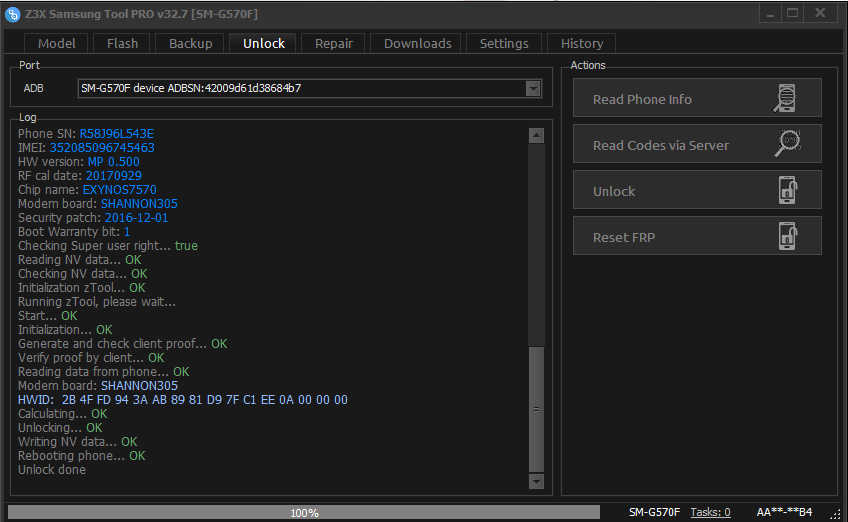This screenshot has height=522, width=848.
Task: Click Read Phone Info button
Action: tap(697, 98)
